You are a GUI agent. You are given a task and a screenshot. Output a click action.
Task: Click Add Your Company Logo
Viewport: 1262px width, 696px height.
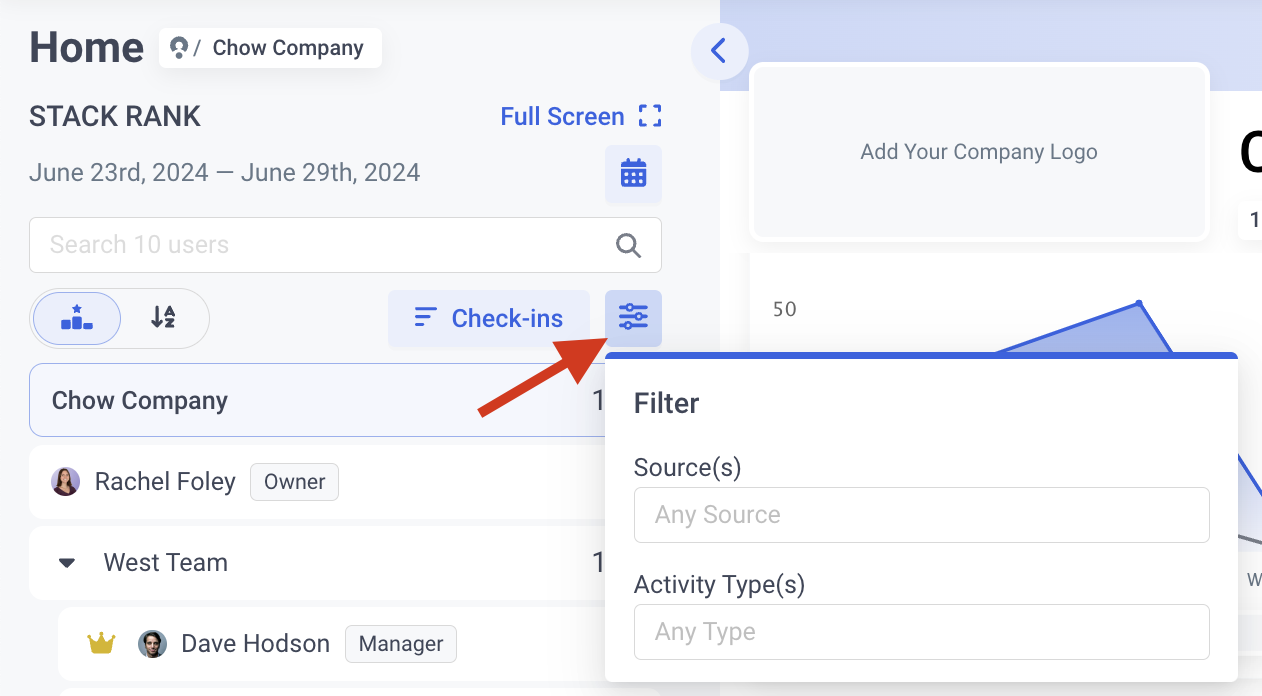click(978, 152)
